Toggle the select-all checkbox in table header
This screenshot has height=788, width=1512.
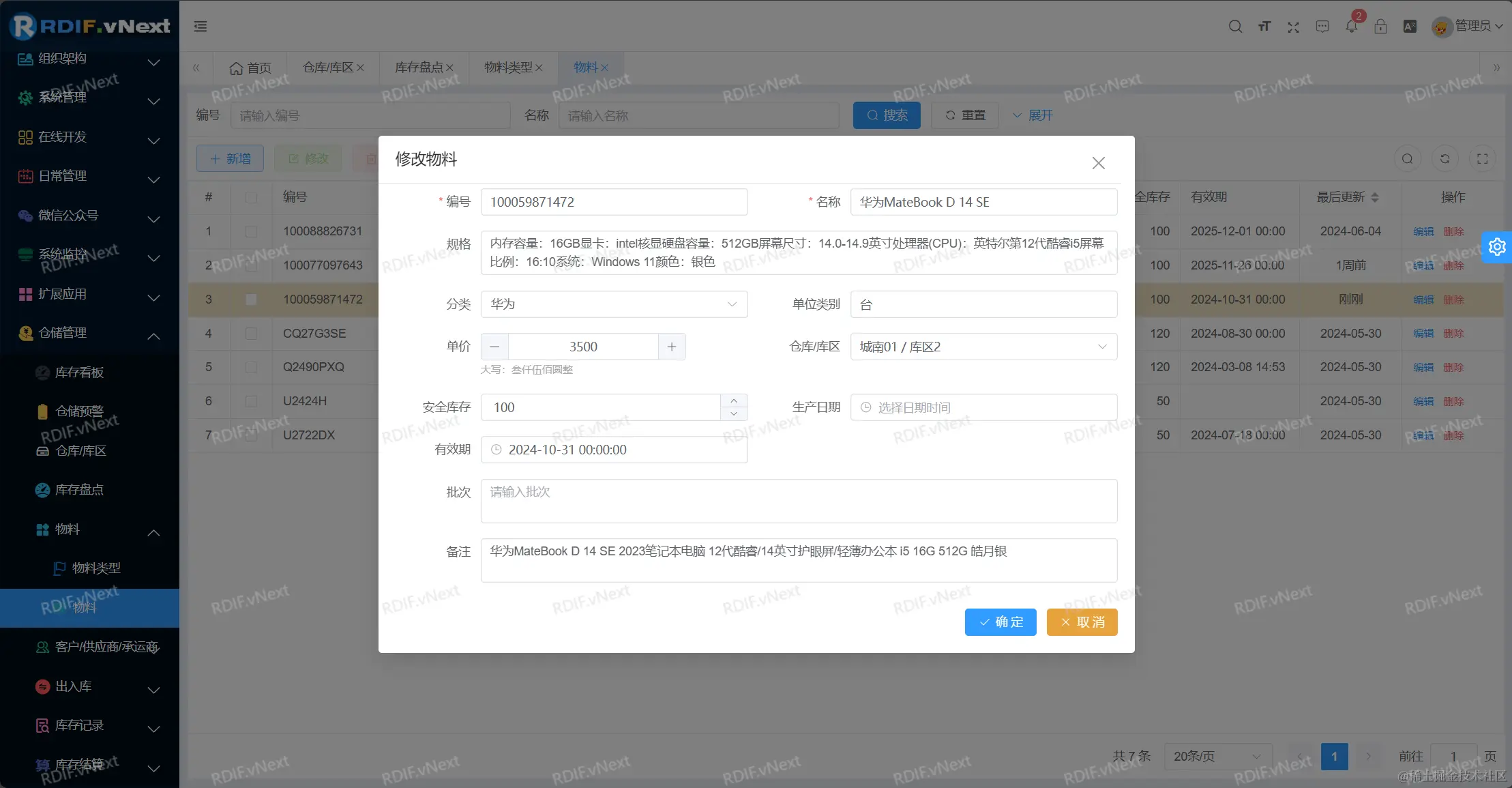tap(251, 196)
